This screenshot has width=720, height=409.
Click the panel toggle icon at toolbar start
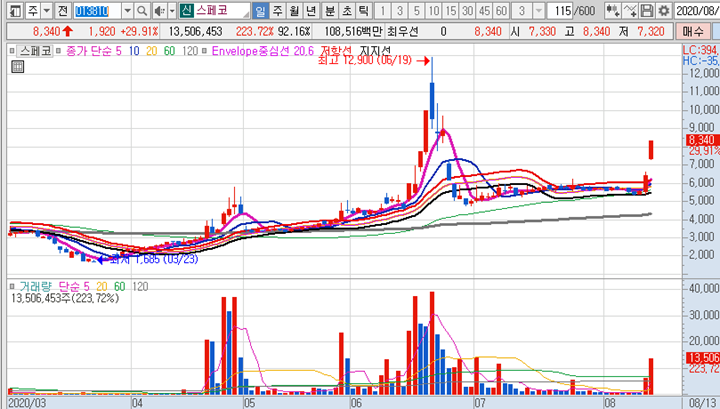pyautogui.click(x=16, y=11)
